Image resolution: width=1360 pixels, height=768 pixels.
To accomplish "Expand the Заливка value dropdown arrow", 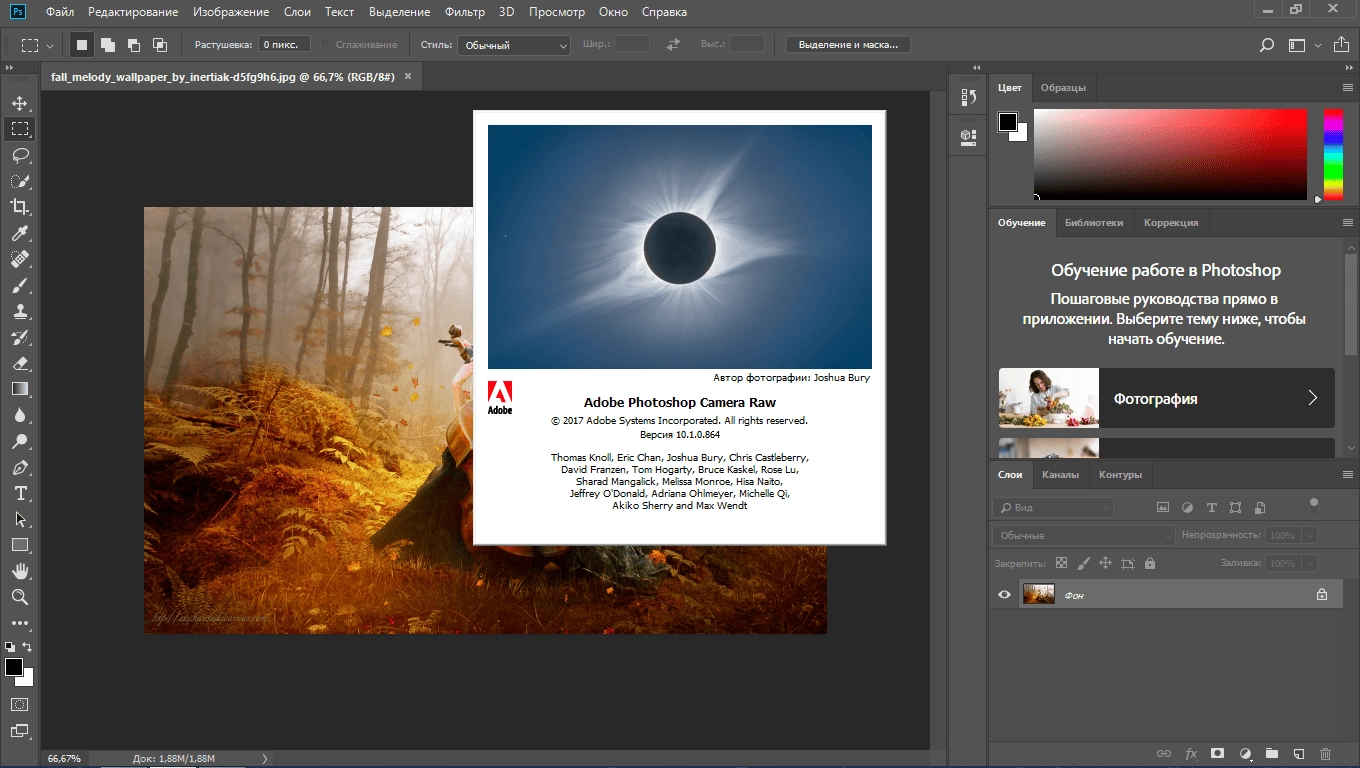I will tap(1309, 564).
